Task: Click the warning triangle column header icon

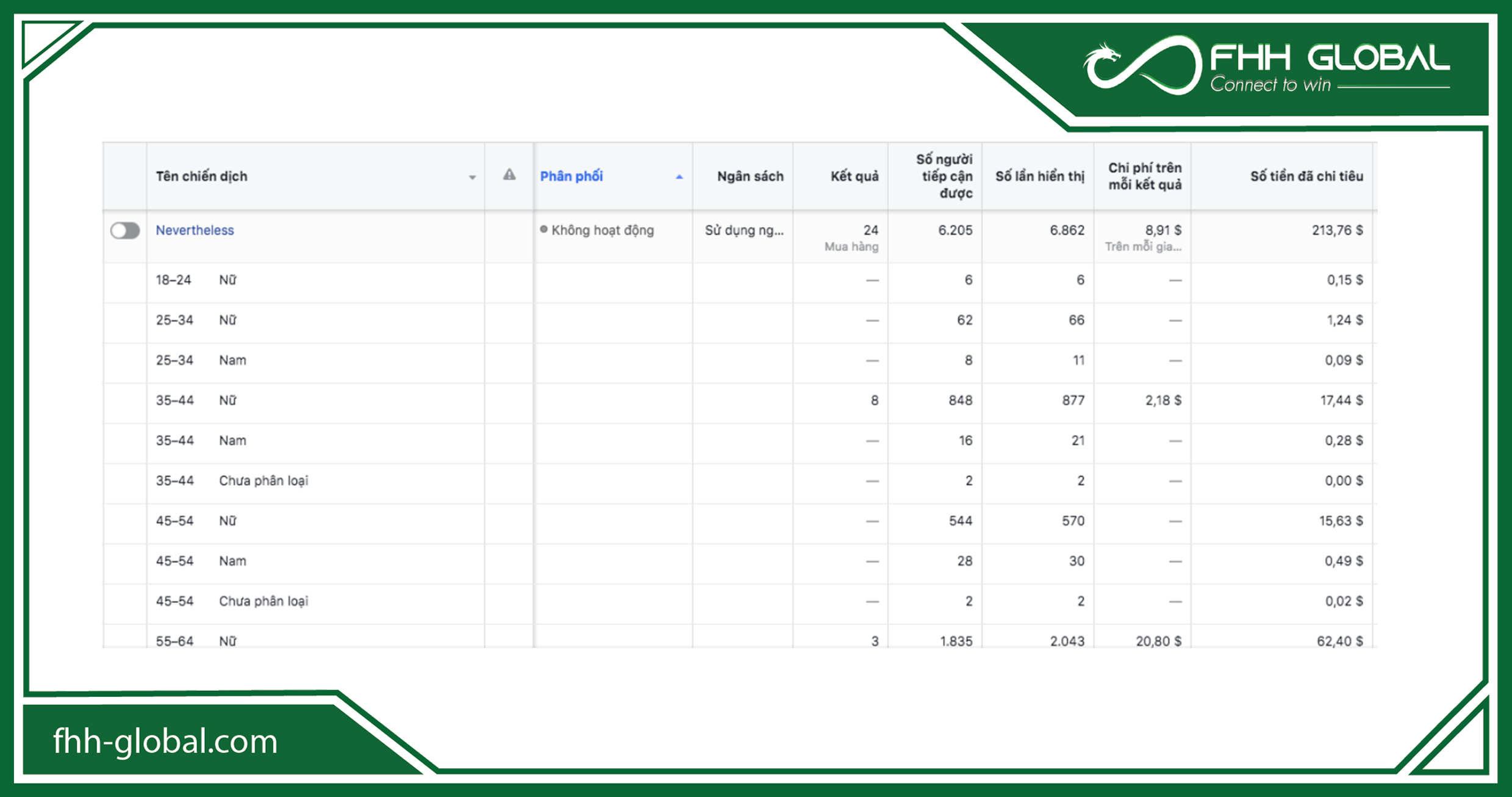Action: (510, 176)
